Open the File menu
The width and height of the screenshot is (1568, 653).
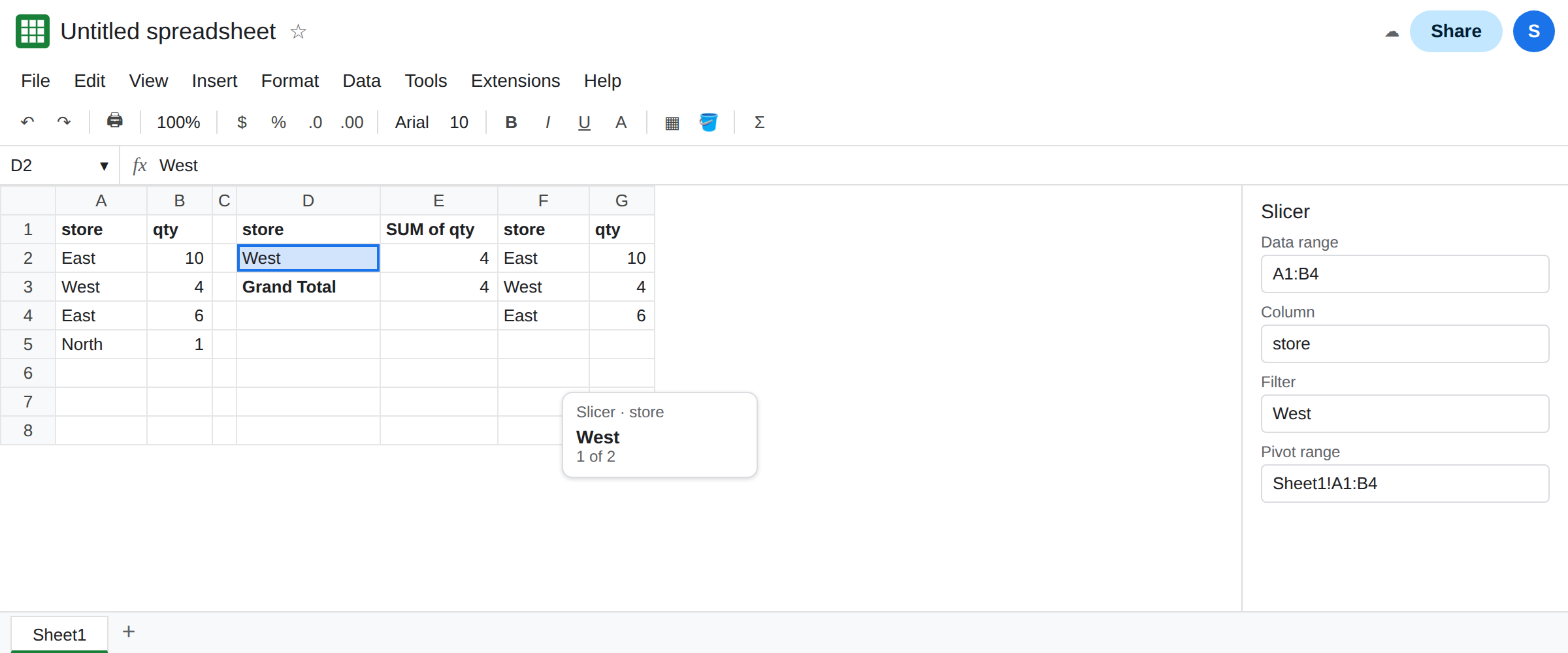tap(35, 80)
